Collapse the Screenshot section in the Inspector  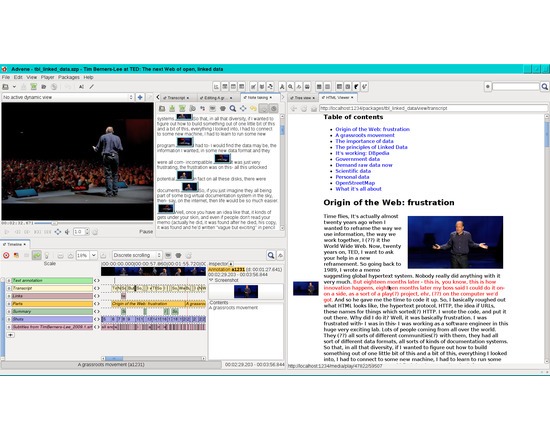[x=211, y=280]
